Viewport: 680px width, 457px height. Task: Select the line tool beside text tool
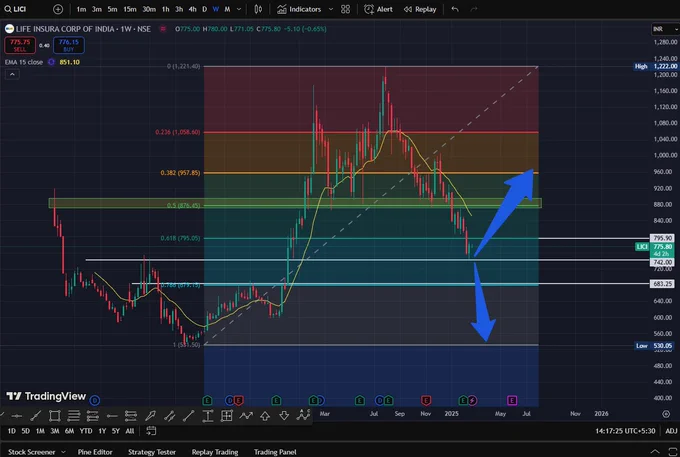tap(189, 416)
